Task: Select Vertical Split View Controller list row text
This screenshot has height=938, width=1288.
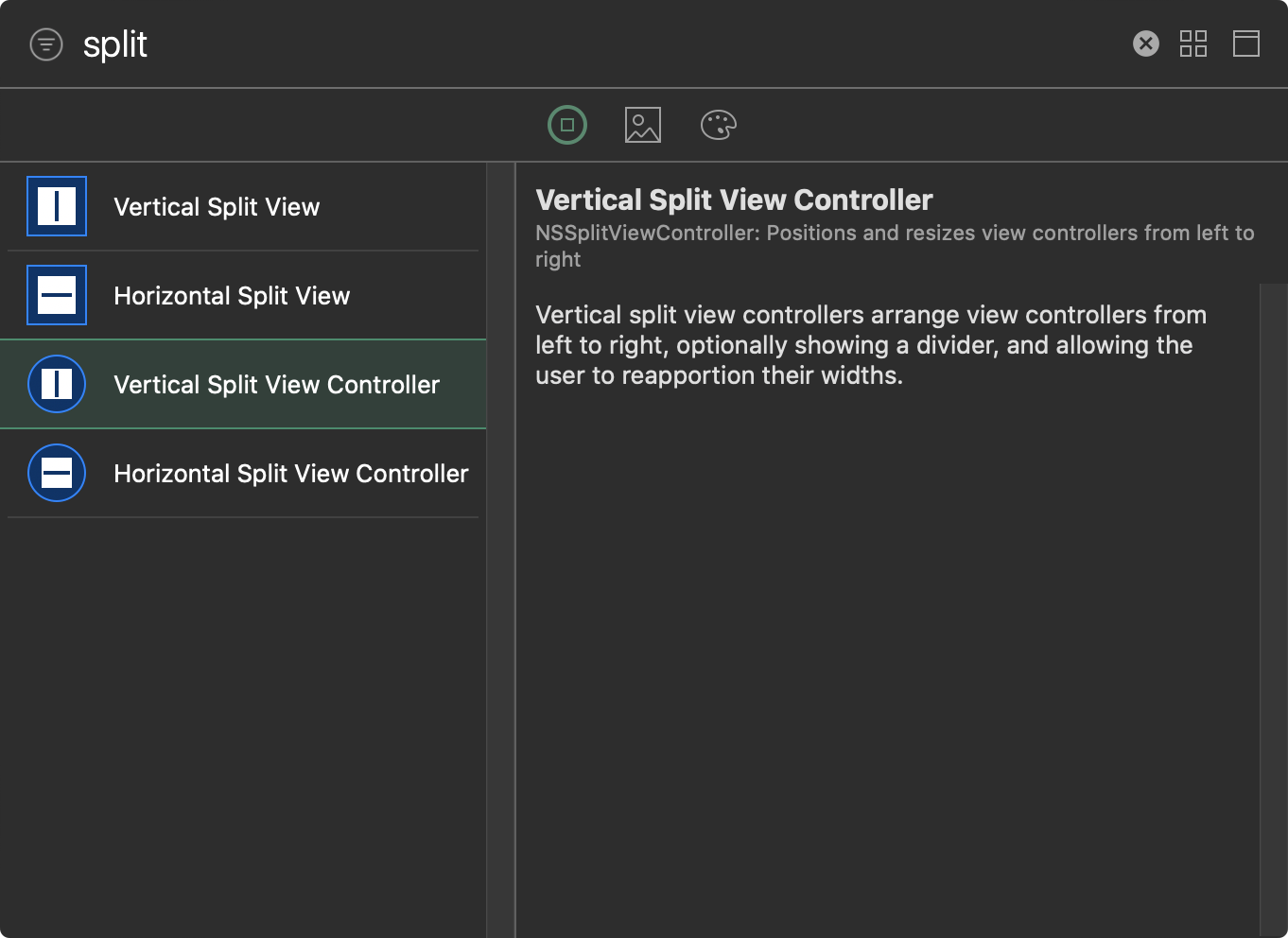Action: pos(276,385)
